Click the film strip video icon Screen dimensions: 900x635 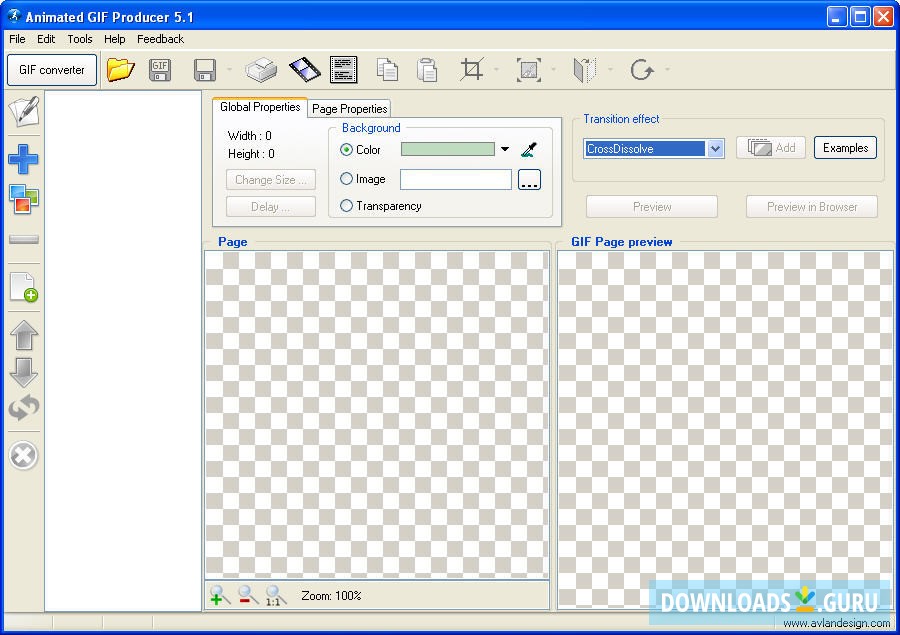(x=305, y=69)
